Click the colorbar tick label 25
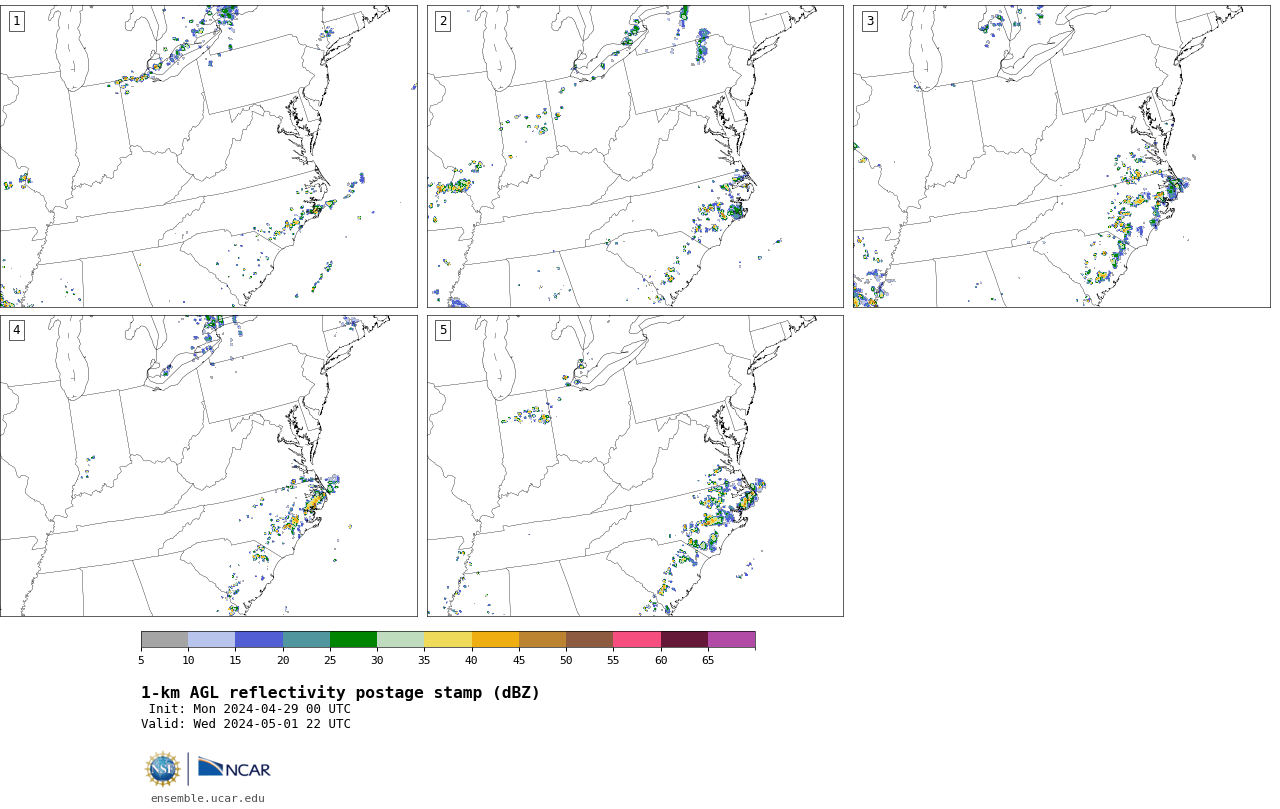The image size is (1280, 809). click(x=330, y=660)
